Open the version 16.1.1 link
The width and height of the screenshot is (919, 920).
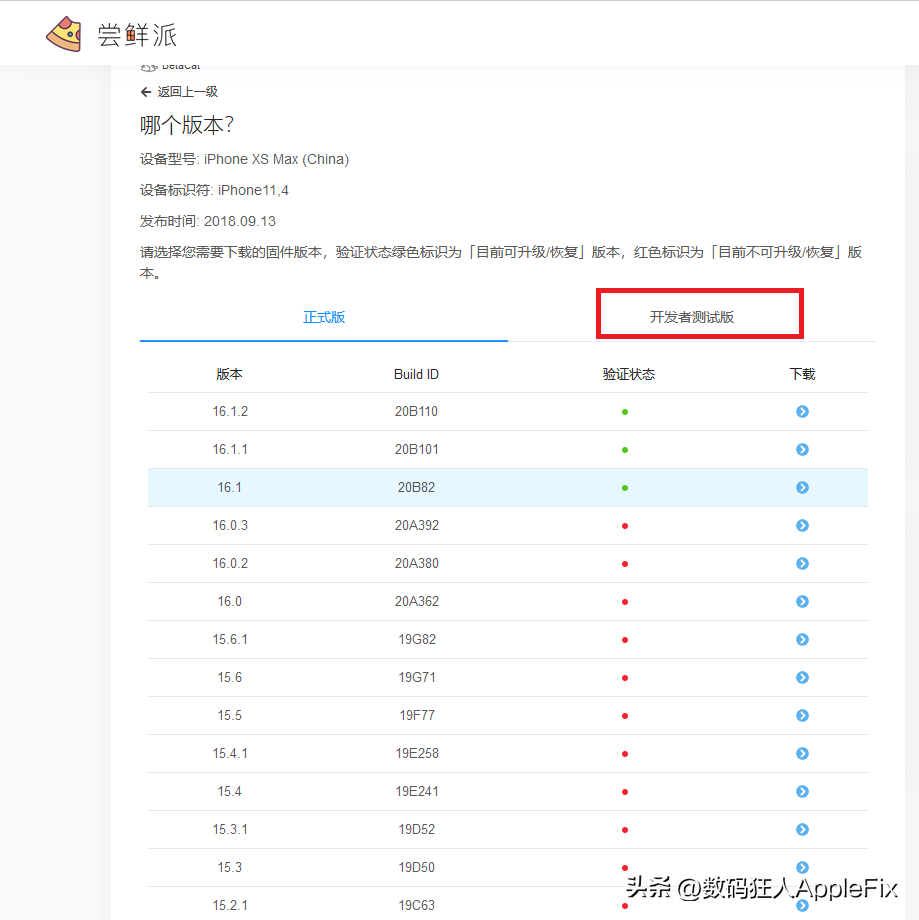[229, 449]
